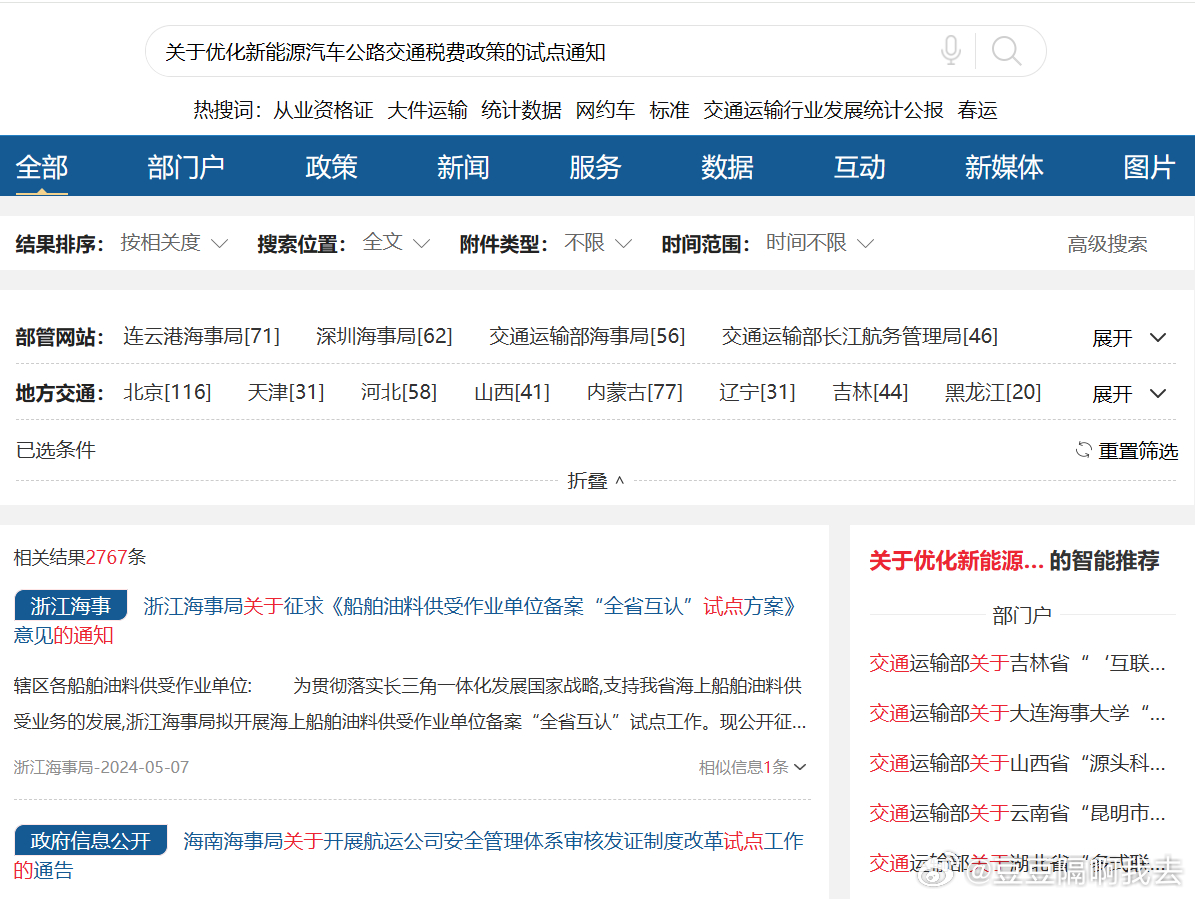The height and width of the screenshot is (899, 1195).
Task: Switch to the 数据 tab
Action: [x=727, y=167]
